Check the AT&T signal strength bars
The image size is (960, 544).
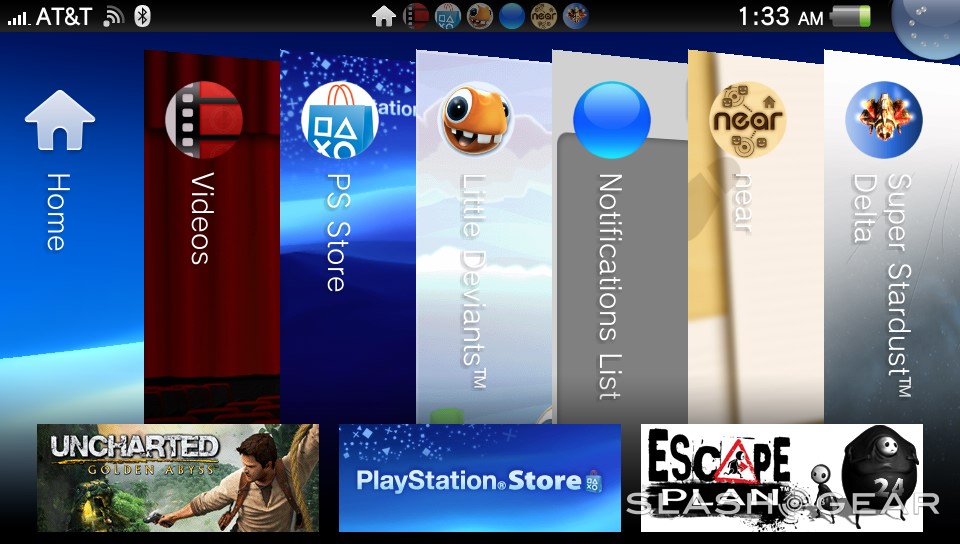tap(18, 18)
